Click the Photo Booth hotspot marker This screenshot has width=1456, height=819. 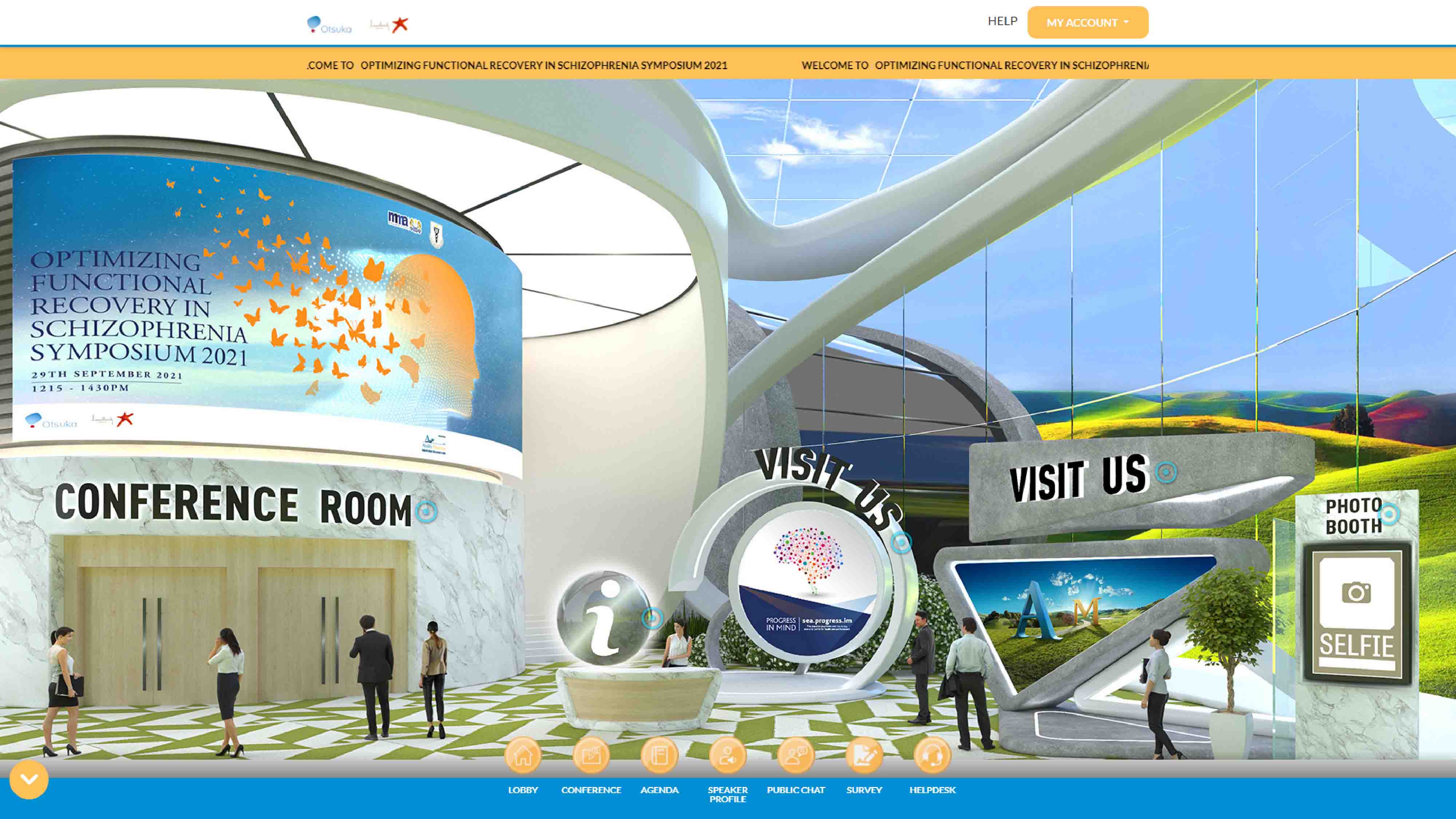(x=1389, y=514)
